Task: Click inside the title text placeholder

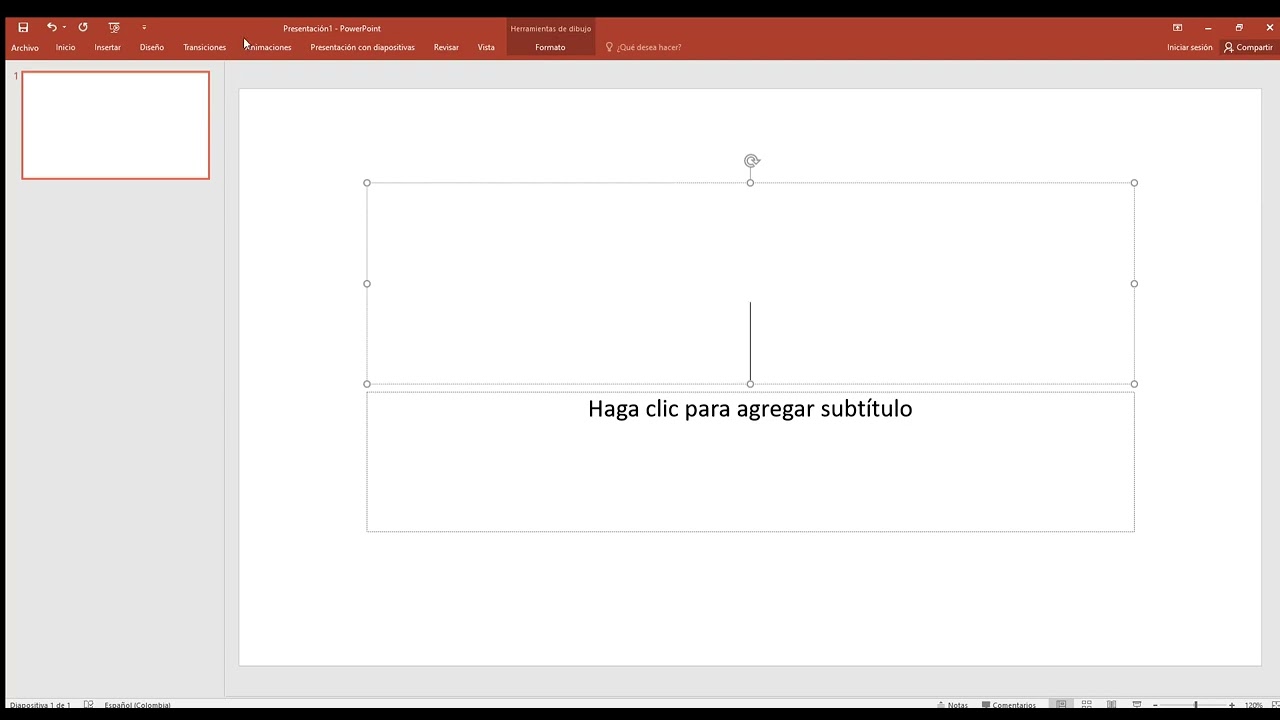Action: (750, 283)
